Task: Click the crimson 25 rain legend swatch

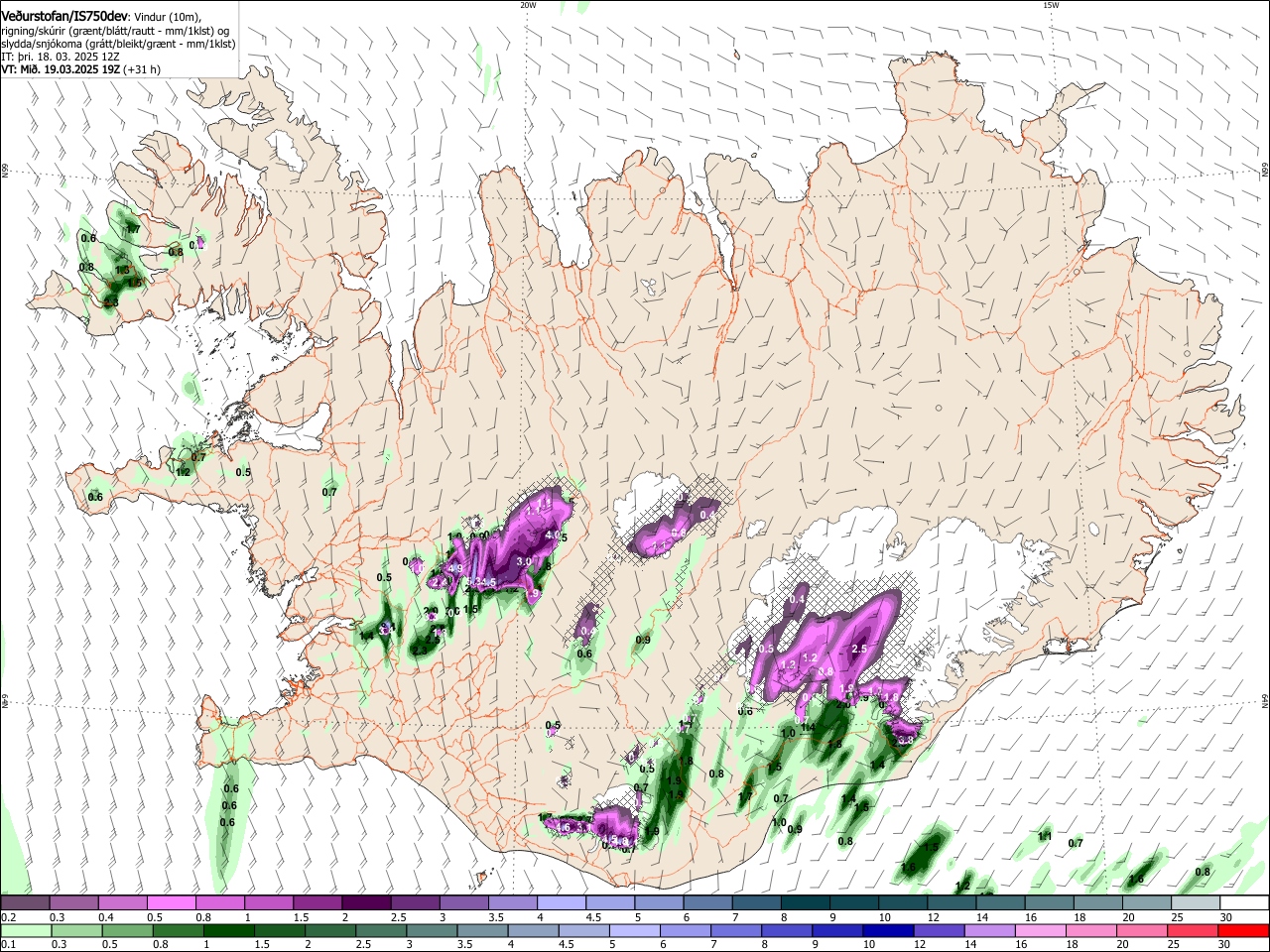Action: (1194, 930)
